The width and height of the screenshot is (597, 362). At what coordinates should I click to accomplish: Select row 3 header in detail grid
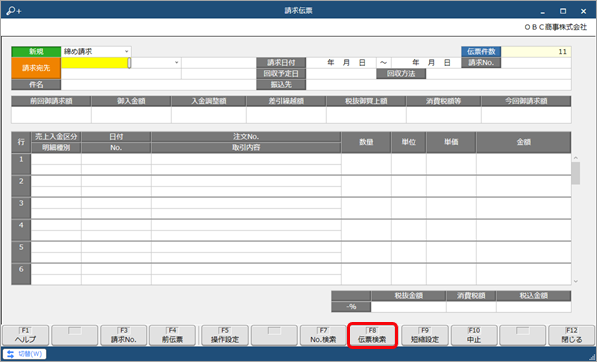tap(21, 208)
